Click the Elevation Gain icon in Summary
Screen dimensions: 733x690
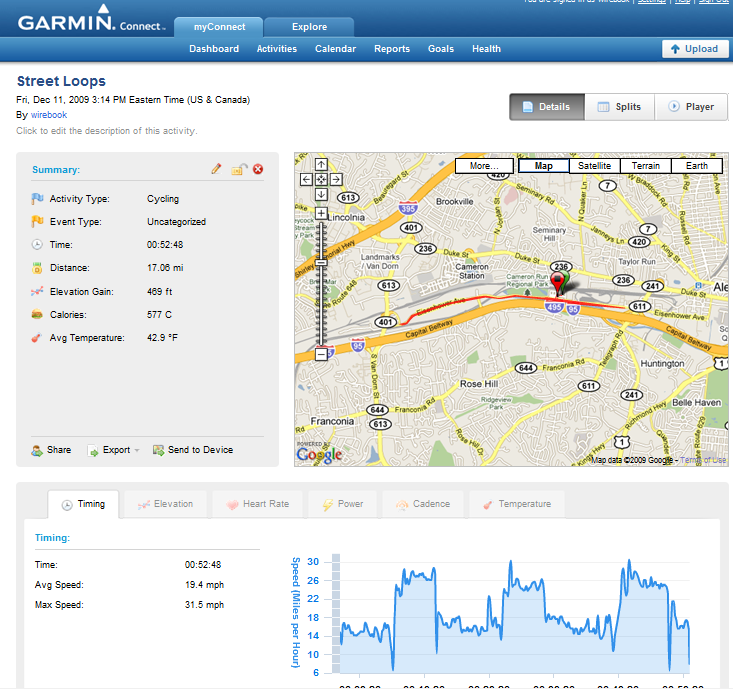[37, 291]
